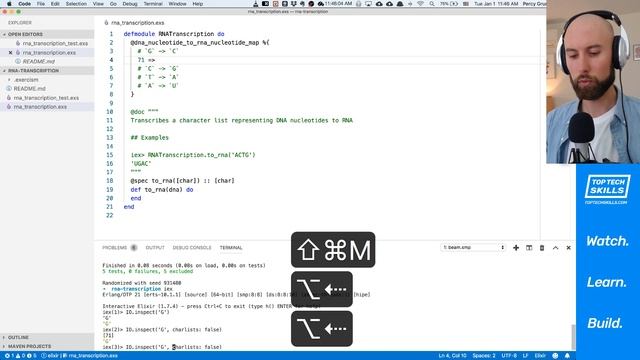Switch to the Debug Console tab
Screen dimensions: 640x360
click(192, 248)
